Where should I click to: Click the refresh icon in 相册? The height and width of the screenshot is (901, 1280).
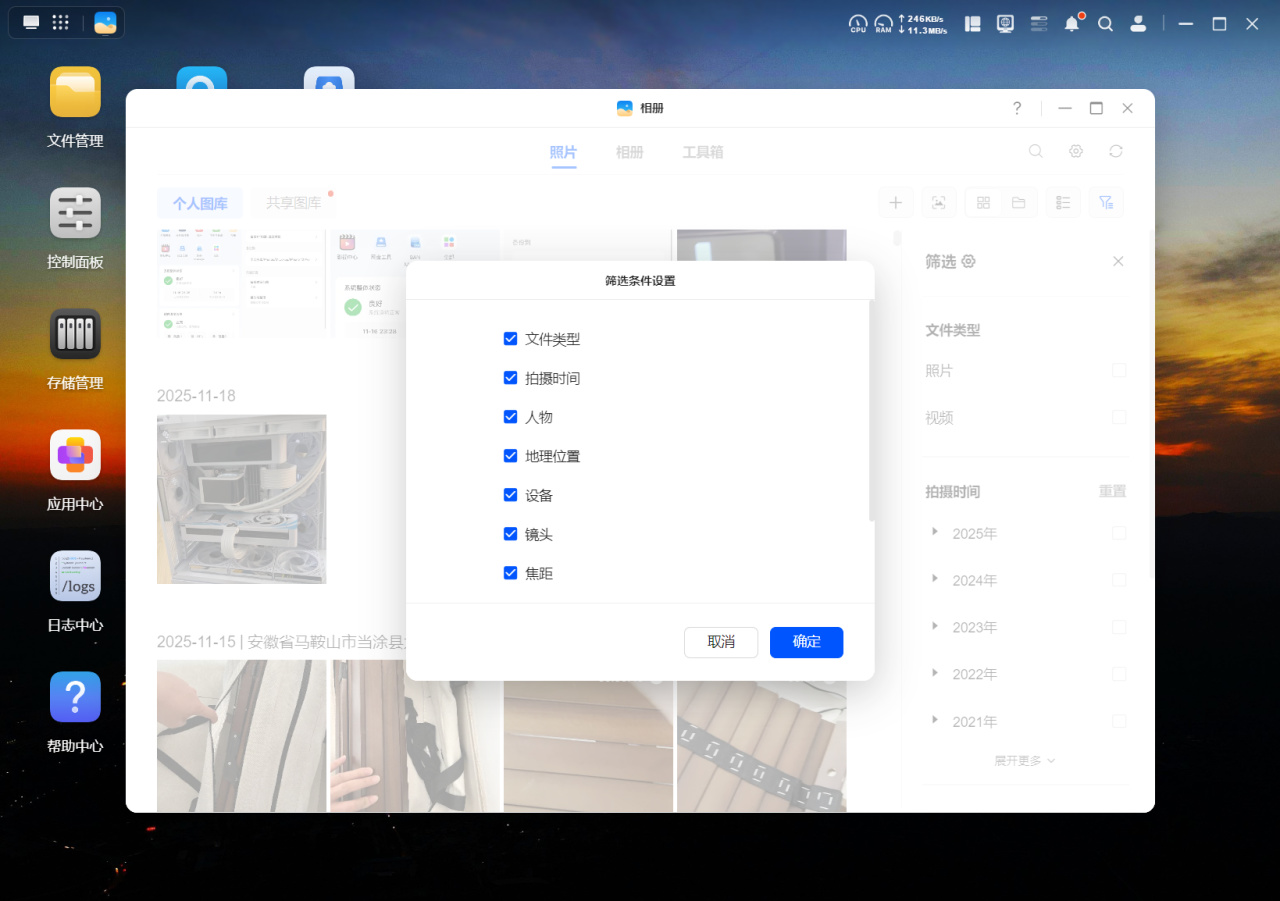click(1116, 151)
